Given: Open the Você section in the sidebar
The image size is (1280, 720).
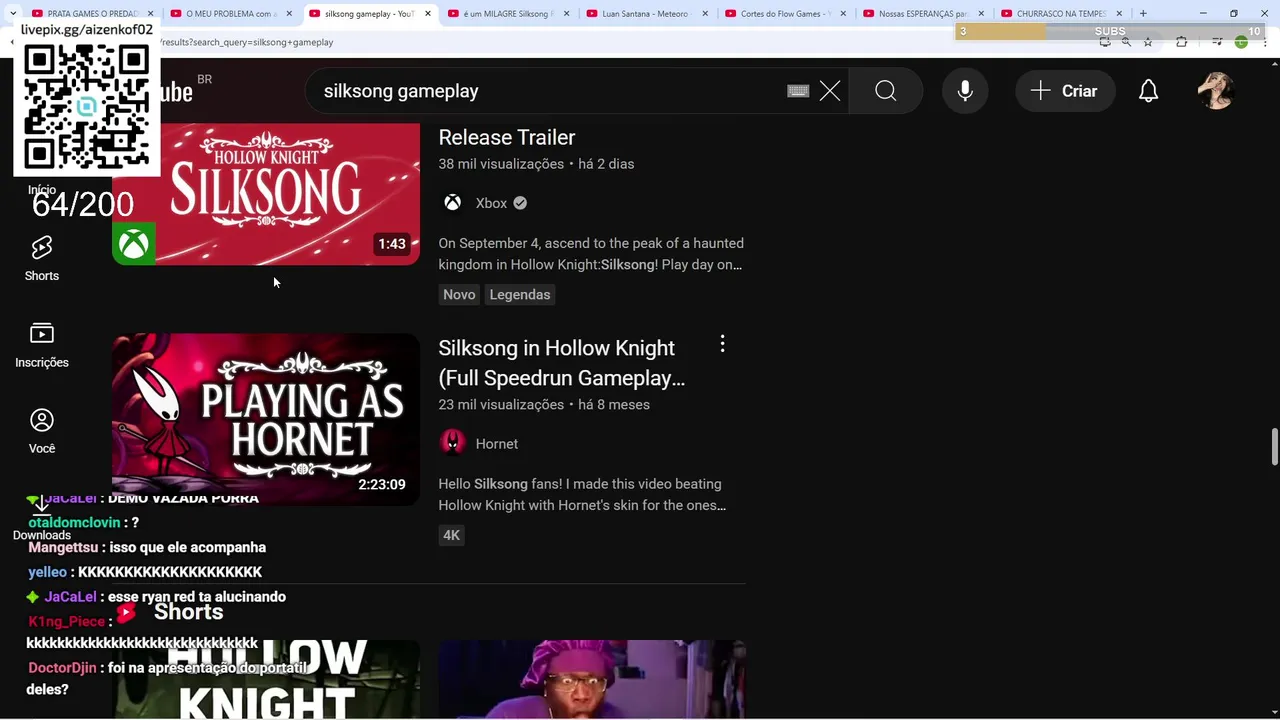Looking at the screenshot, I should [42, 431].
